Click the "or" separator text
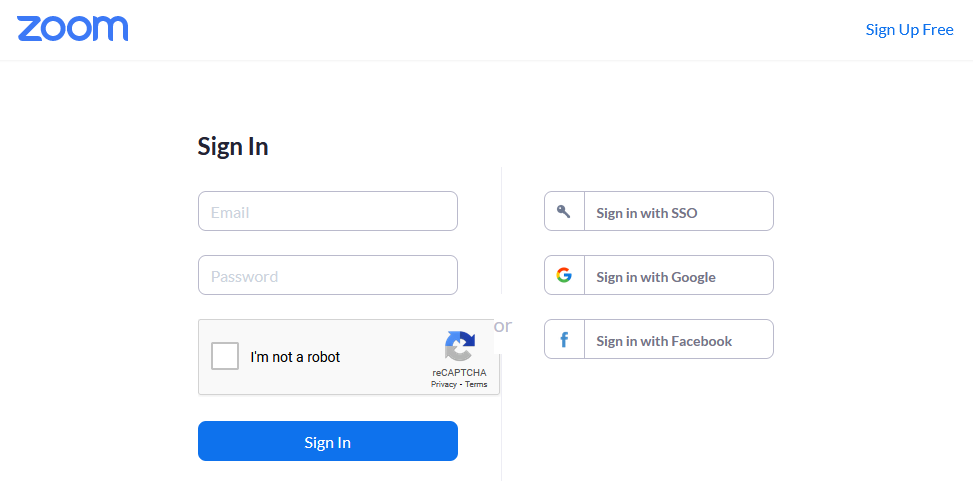This screenshot has width=973, height=497. (x=503, y=325)
